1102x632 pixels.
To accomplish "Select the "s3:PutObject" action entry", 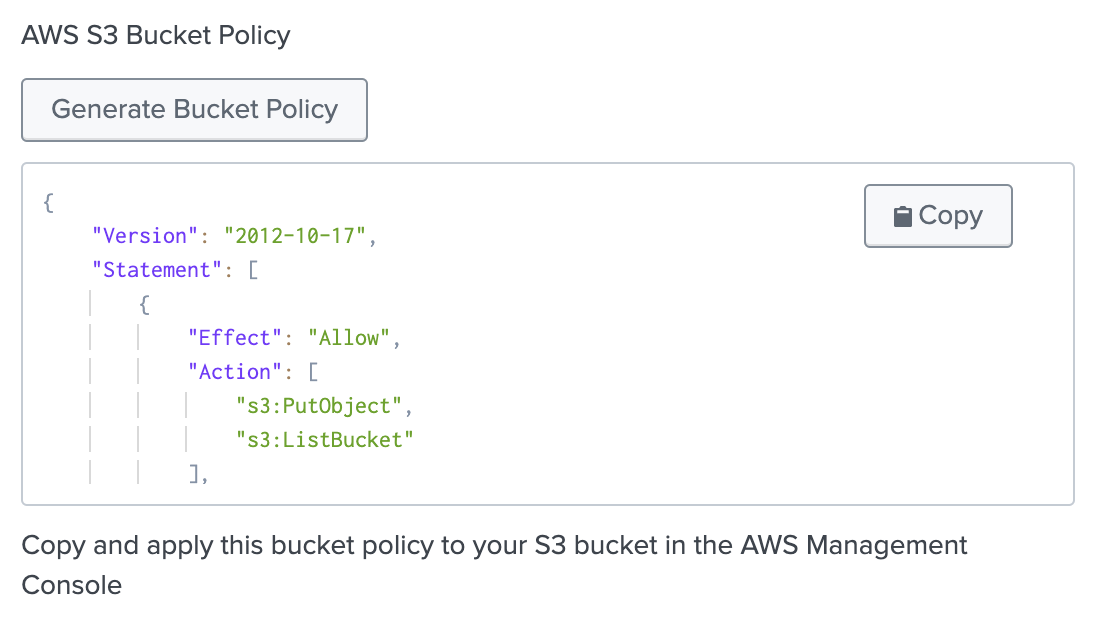I will (x=320, y=406).
